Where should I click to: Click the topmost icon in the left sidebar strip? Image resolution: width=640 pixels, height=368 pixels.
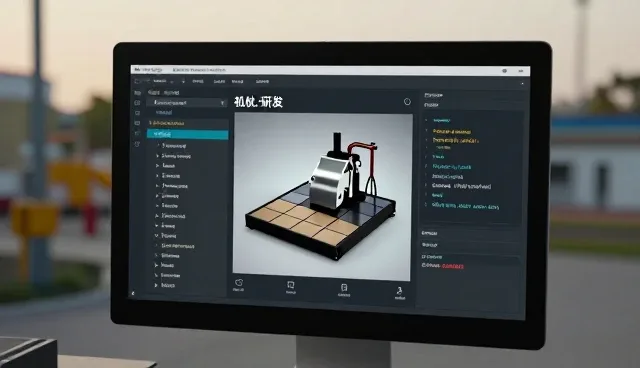(137, 93)
